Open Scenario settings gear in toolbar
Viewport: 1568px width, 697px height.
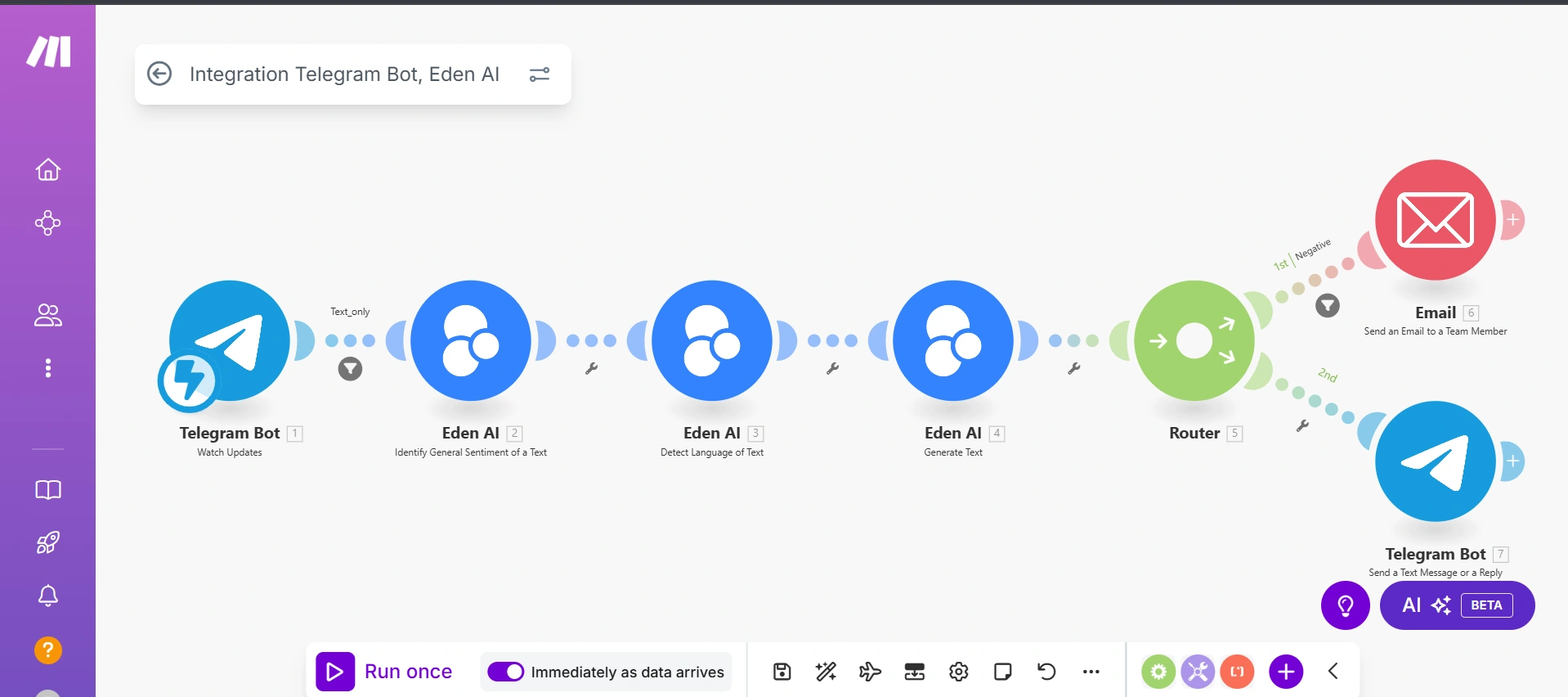959,672
